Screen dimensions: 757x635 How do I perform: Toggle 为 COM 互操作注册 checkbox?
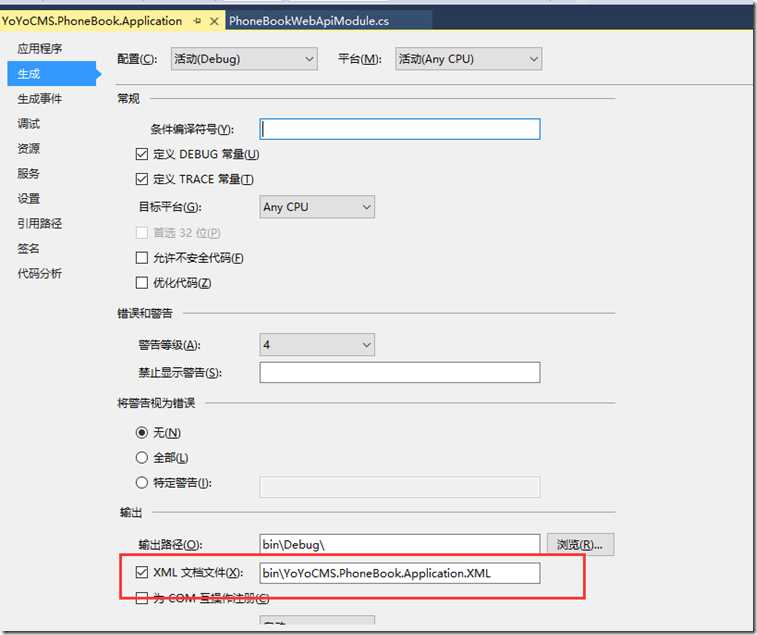click(141, 599)
